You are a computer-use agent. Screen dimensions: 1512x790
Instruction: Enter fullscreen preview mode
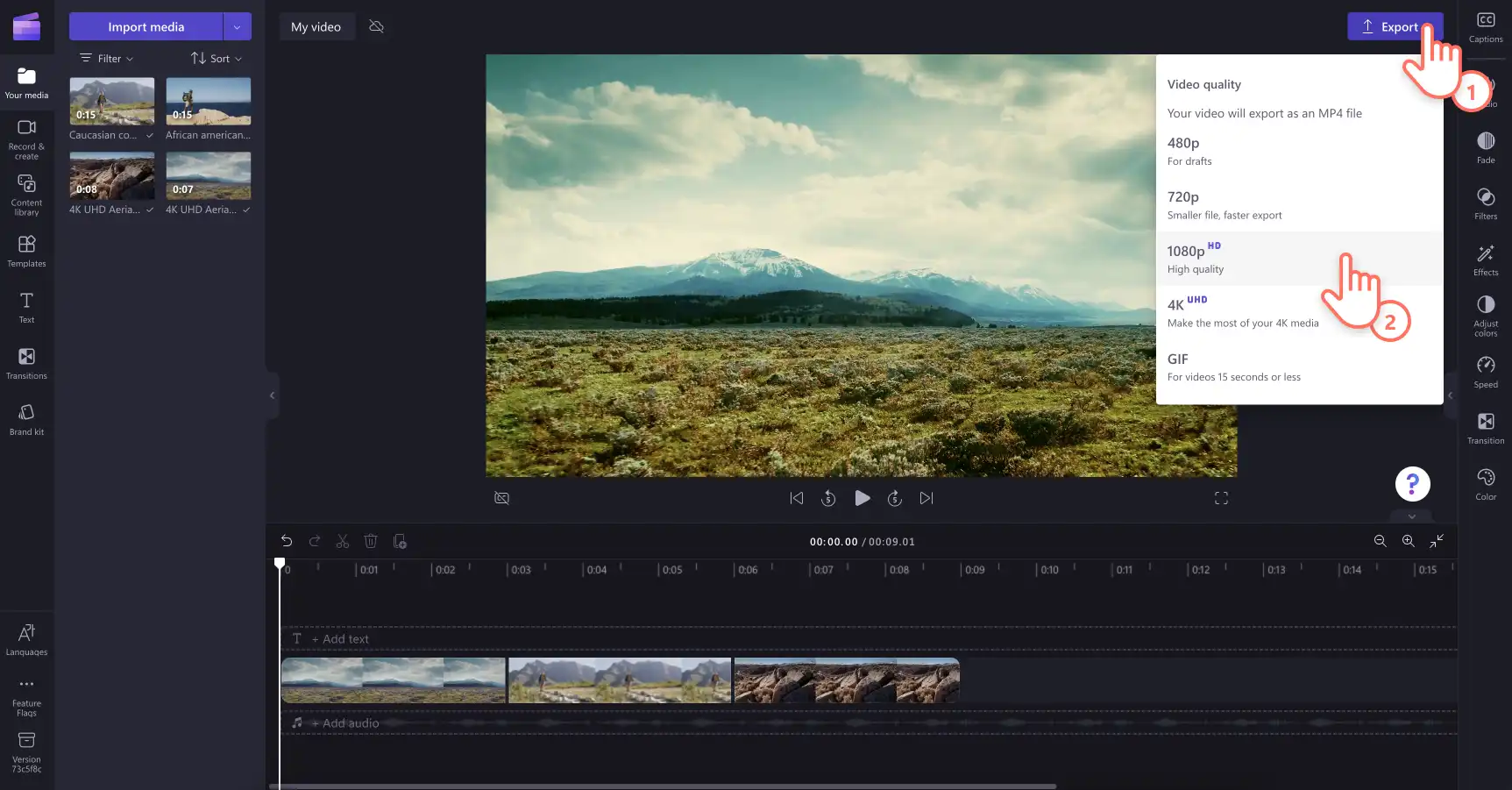(x=1221, y=498)
